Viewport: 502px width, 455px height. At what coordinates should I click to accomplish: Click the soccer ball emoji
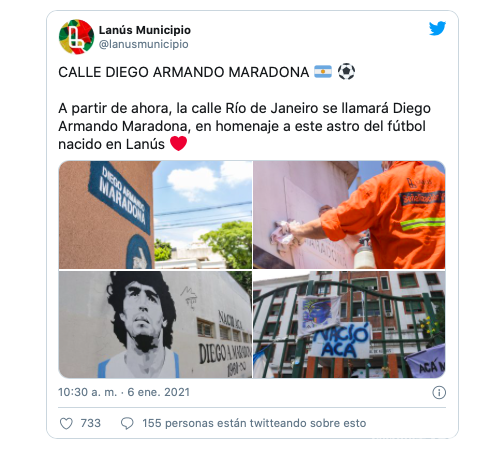(347, 72)
